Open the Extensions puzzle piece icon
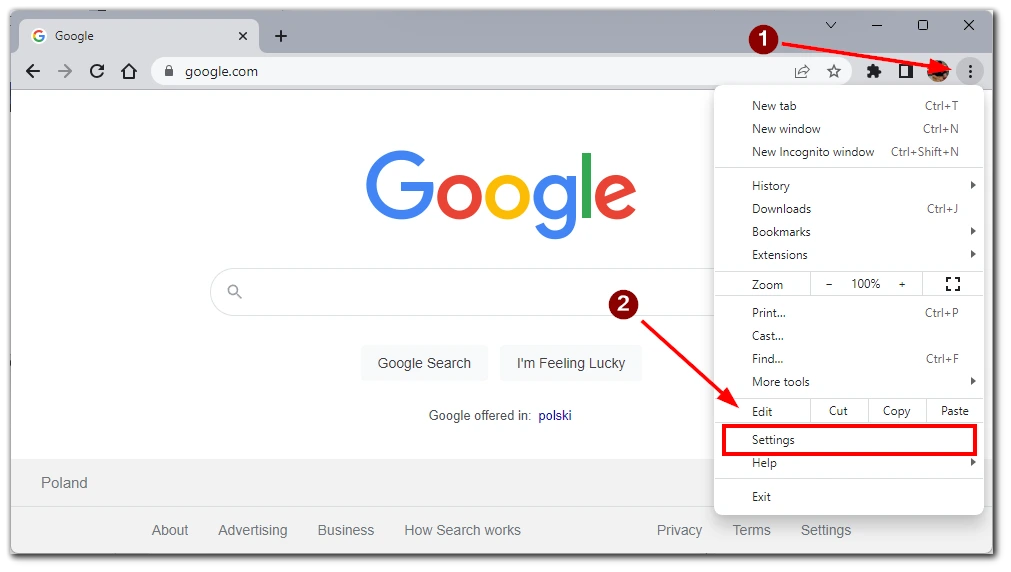The image size is (1011, 572). pos(874,72)
